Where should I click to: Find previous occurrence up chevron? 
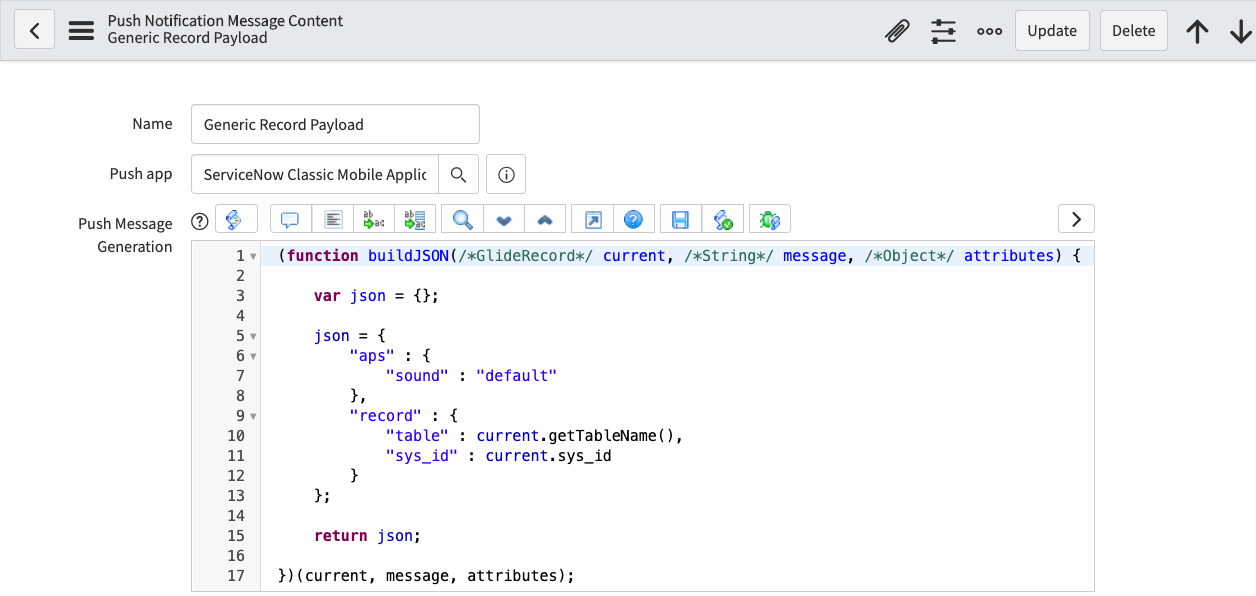[545, 219]
